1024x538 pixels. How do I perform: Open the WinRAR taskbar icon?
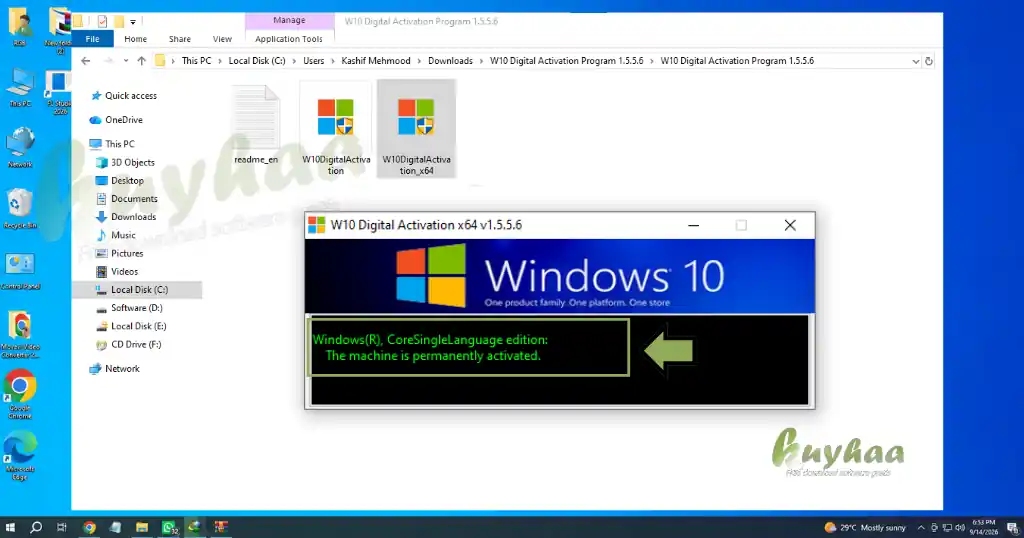(221, 527)
